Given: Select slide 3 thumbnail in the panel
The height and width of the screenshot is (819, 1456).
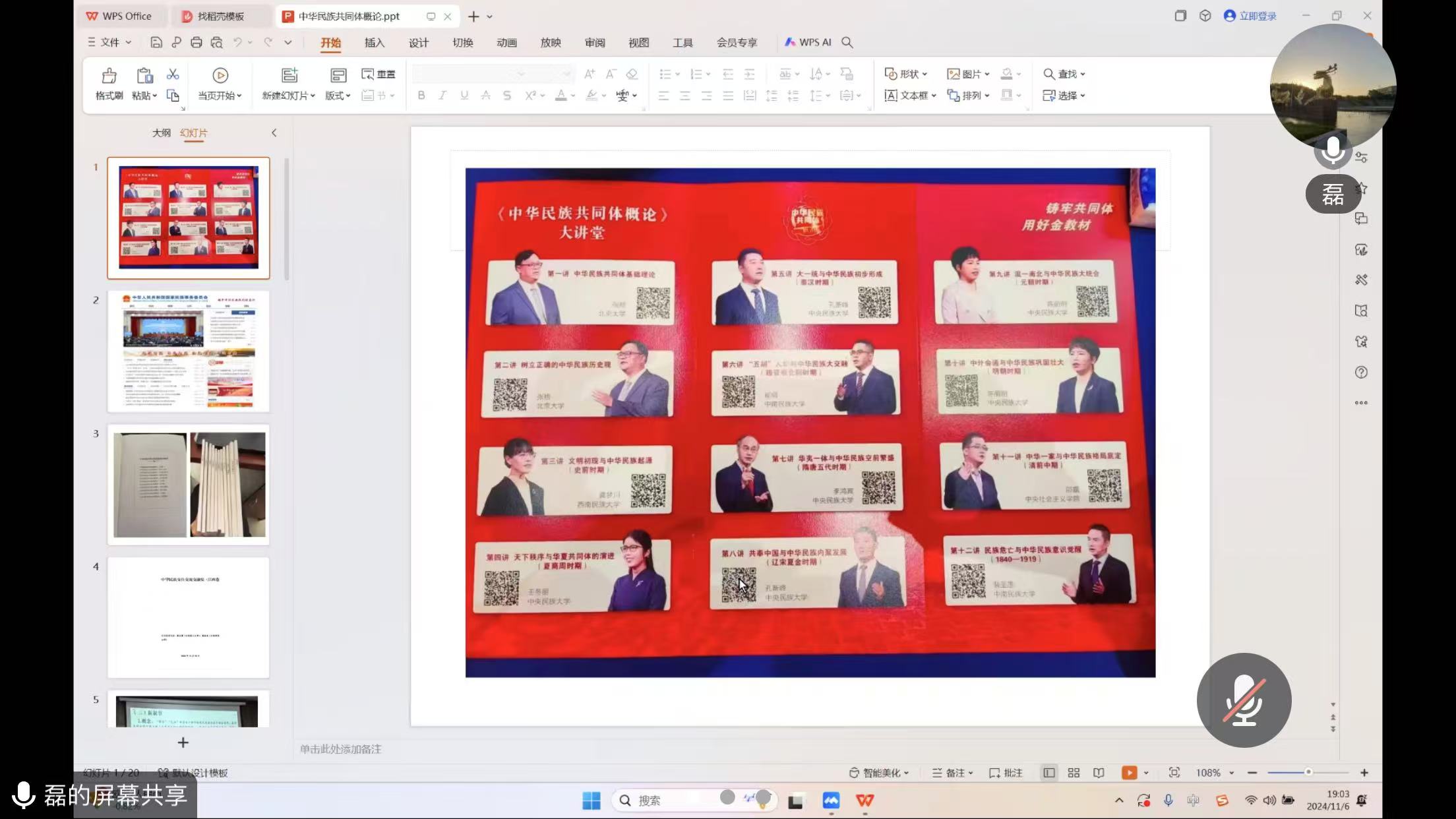Looking at the screenshot, I should pyautogui.click(x=189, y=485).
